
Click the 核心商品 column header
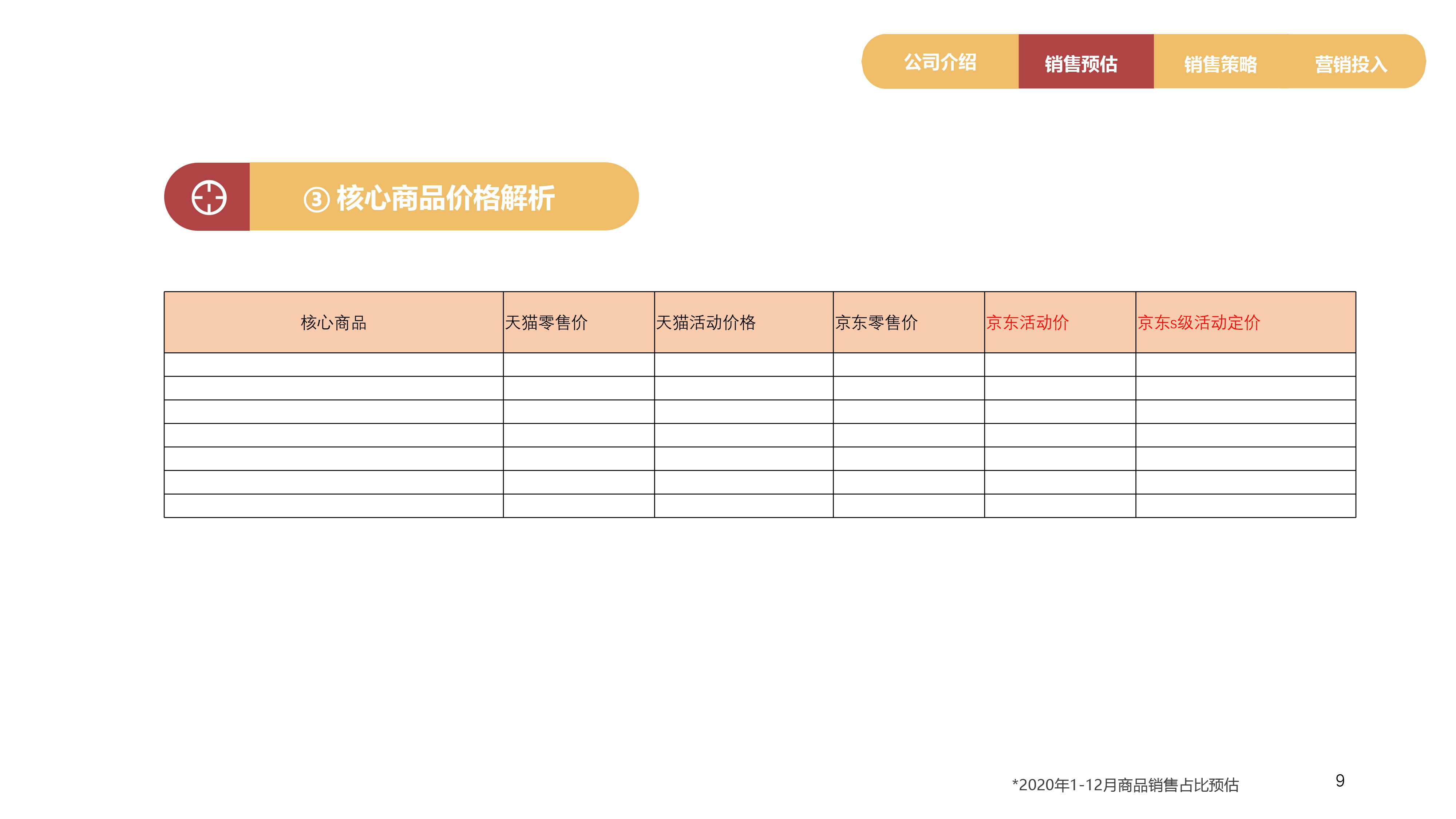[333, 322]
